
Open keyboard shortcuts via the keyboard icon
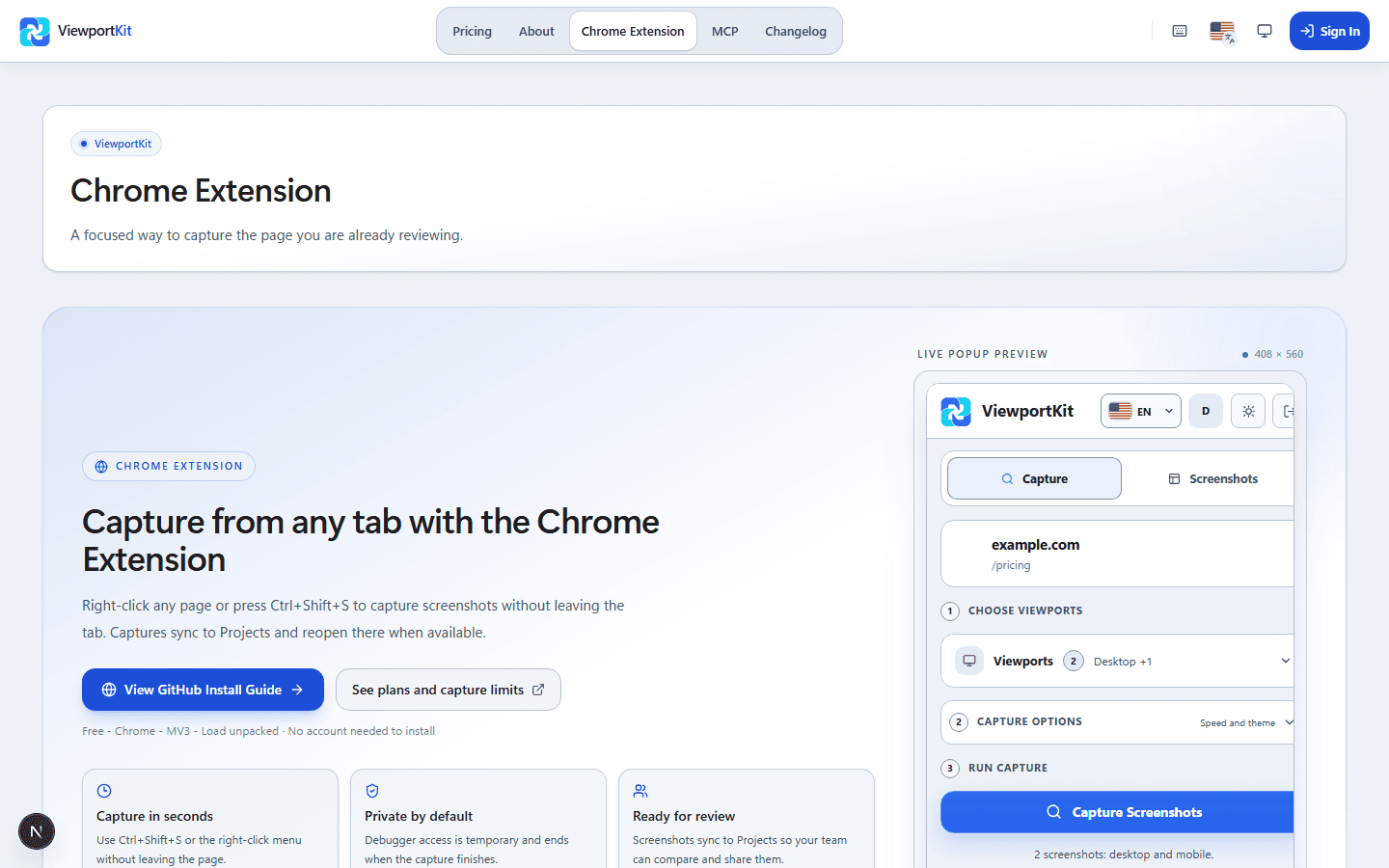pos(1180,31)
